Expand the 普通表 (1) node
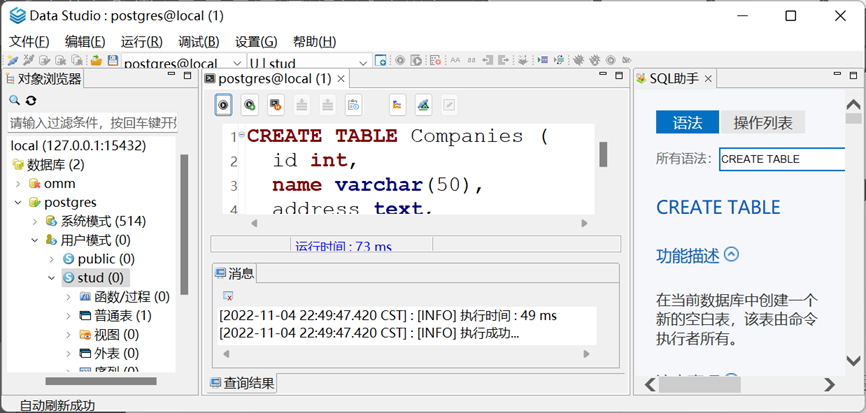The width and height of the screenshot is (866, 413). tap(68, 316)
